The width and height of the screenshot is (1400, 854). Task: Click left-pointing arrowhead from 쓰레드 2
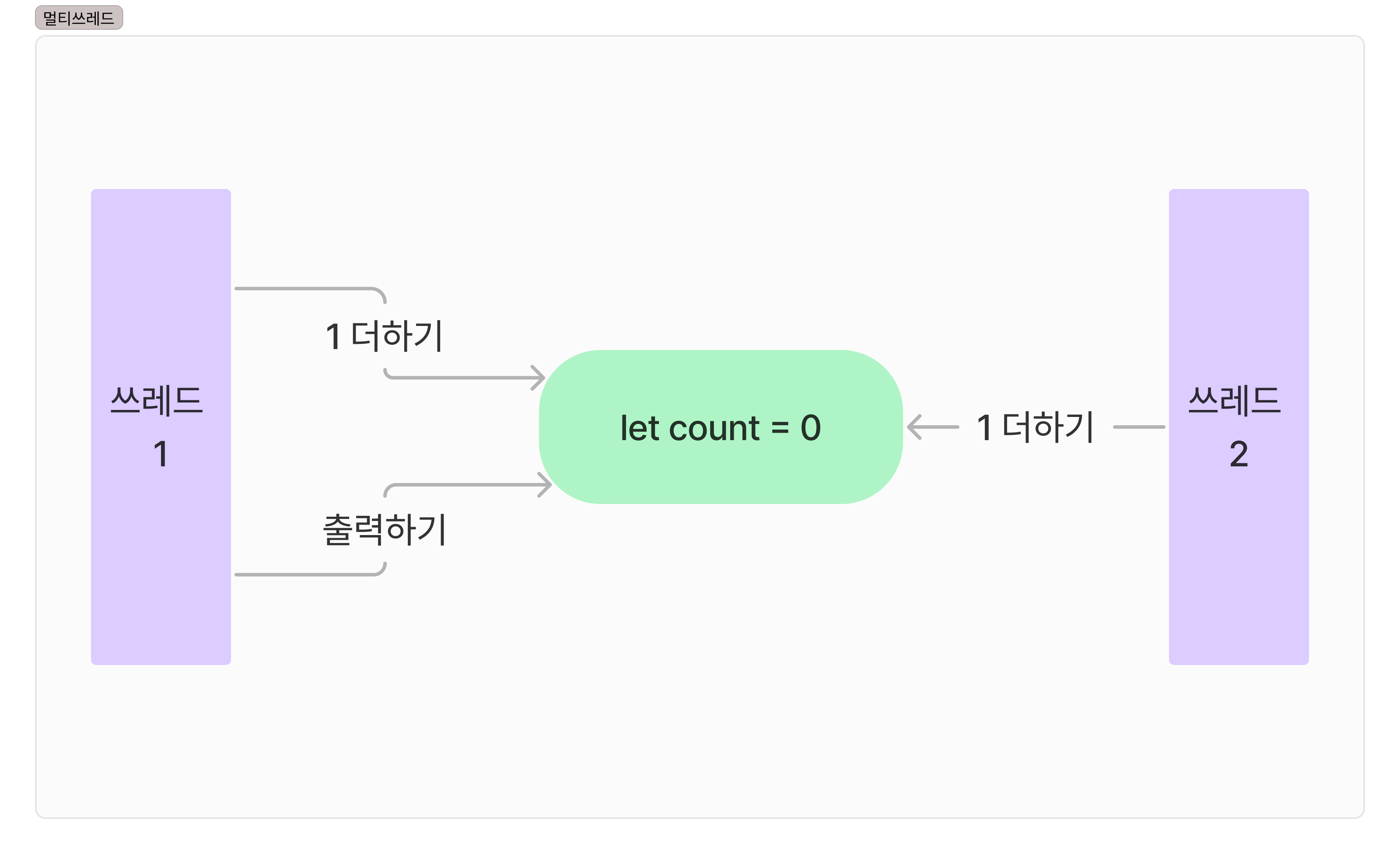(x=914, y=427)
